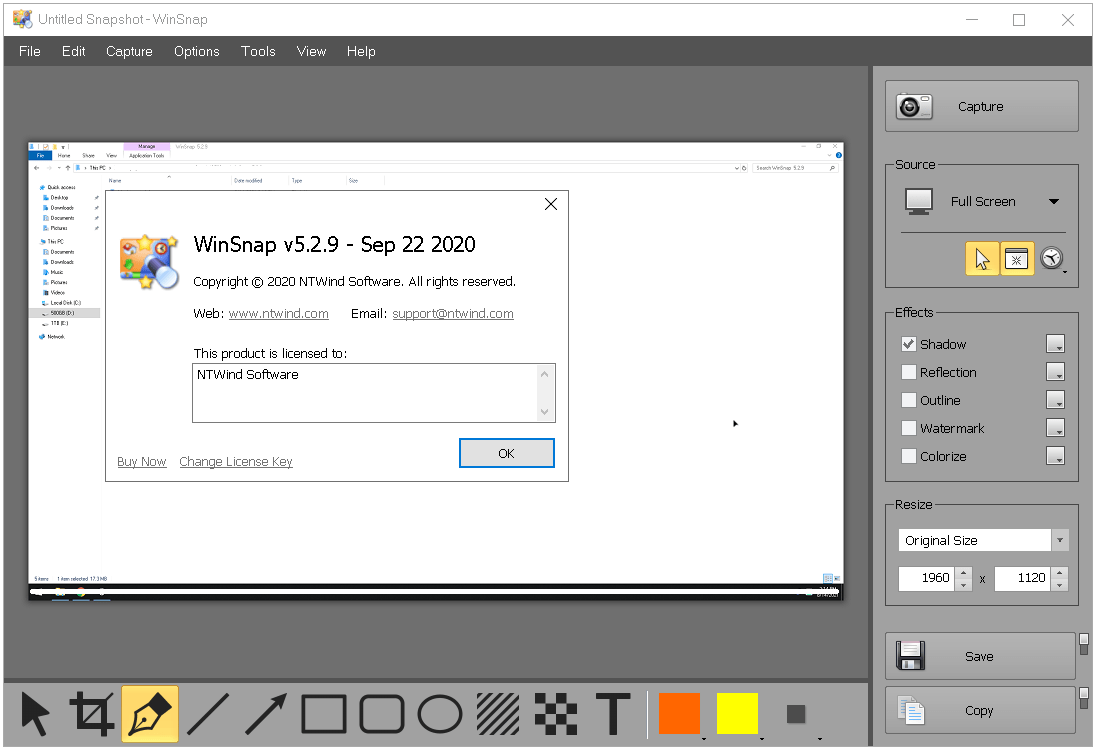Enable the Colorize effect
Image resolution: width=1095 pixels, height=749 pixels.
909,456
